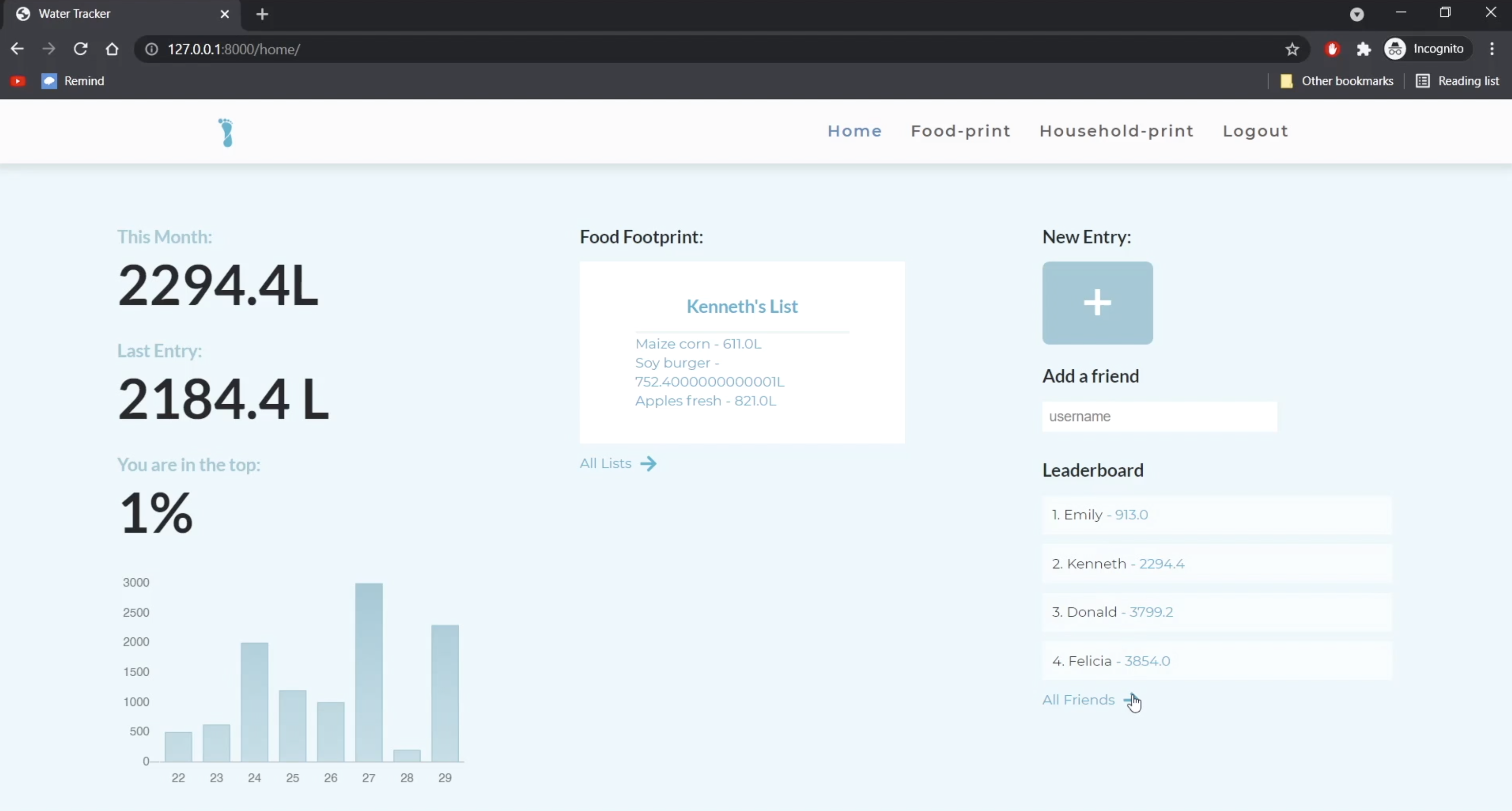Select Emily's leaderboard entry

click(x=1216, y=515)
